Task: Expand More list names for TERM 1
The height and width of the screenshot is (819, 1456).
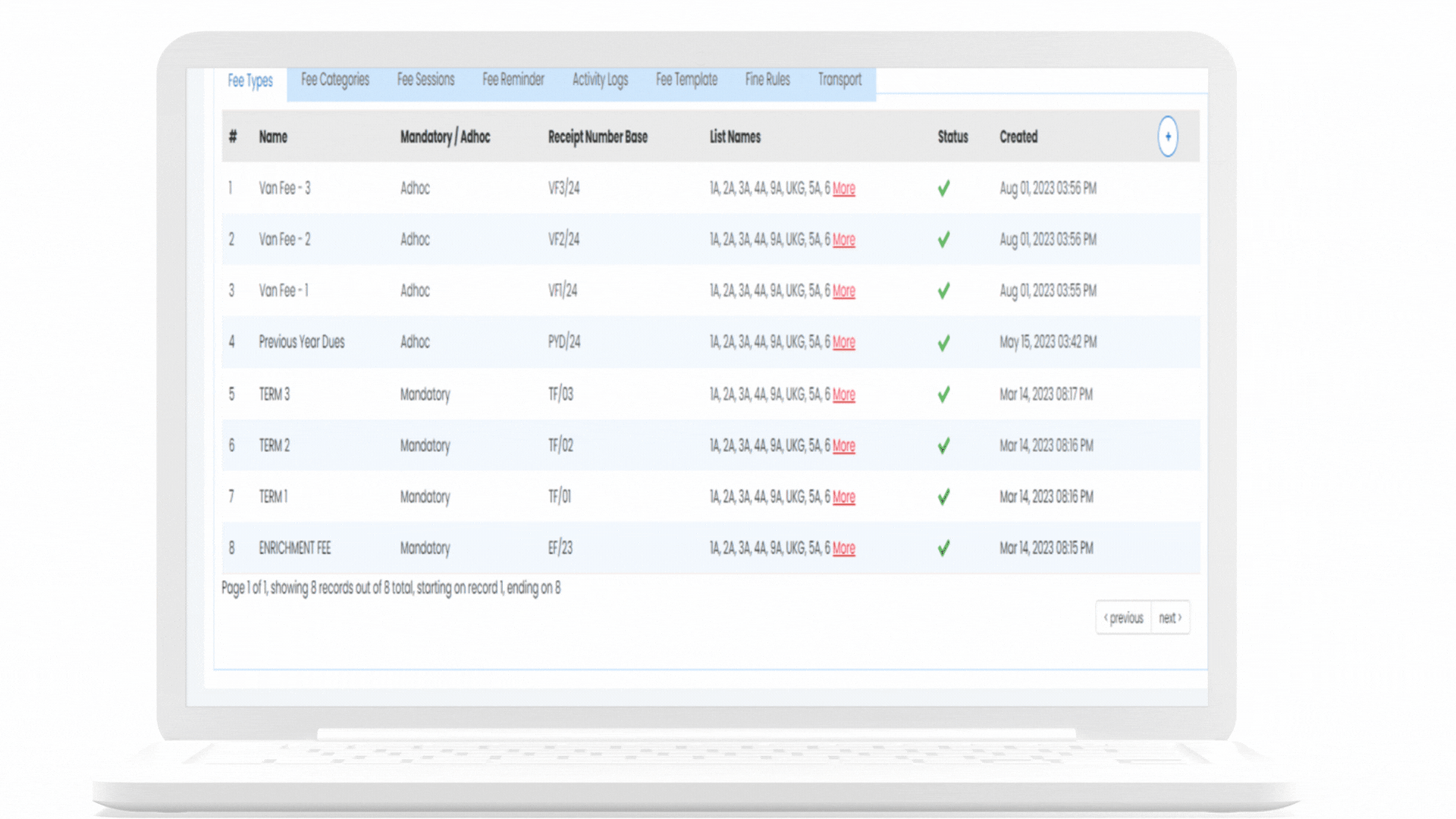Action: click(843, 497)
